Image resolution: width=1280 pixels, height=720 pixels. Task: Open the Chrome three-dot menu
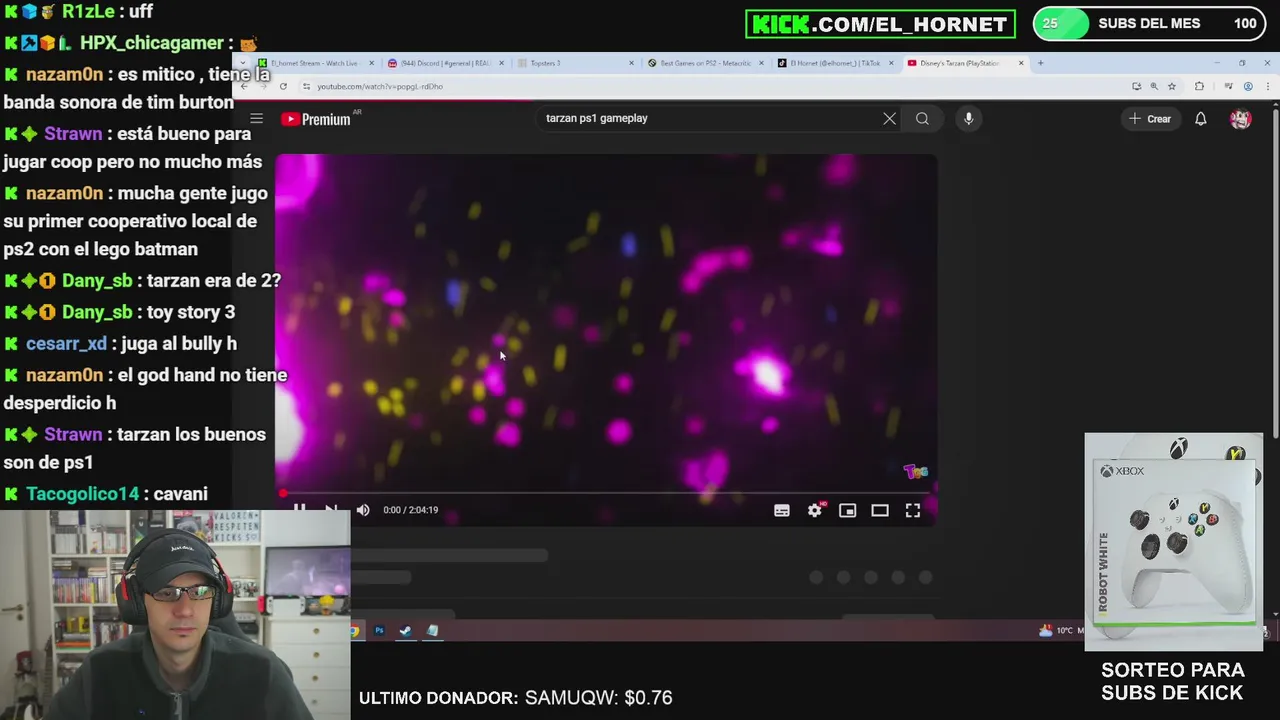point(1269,86)
